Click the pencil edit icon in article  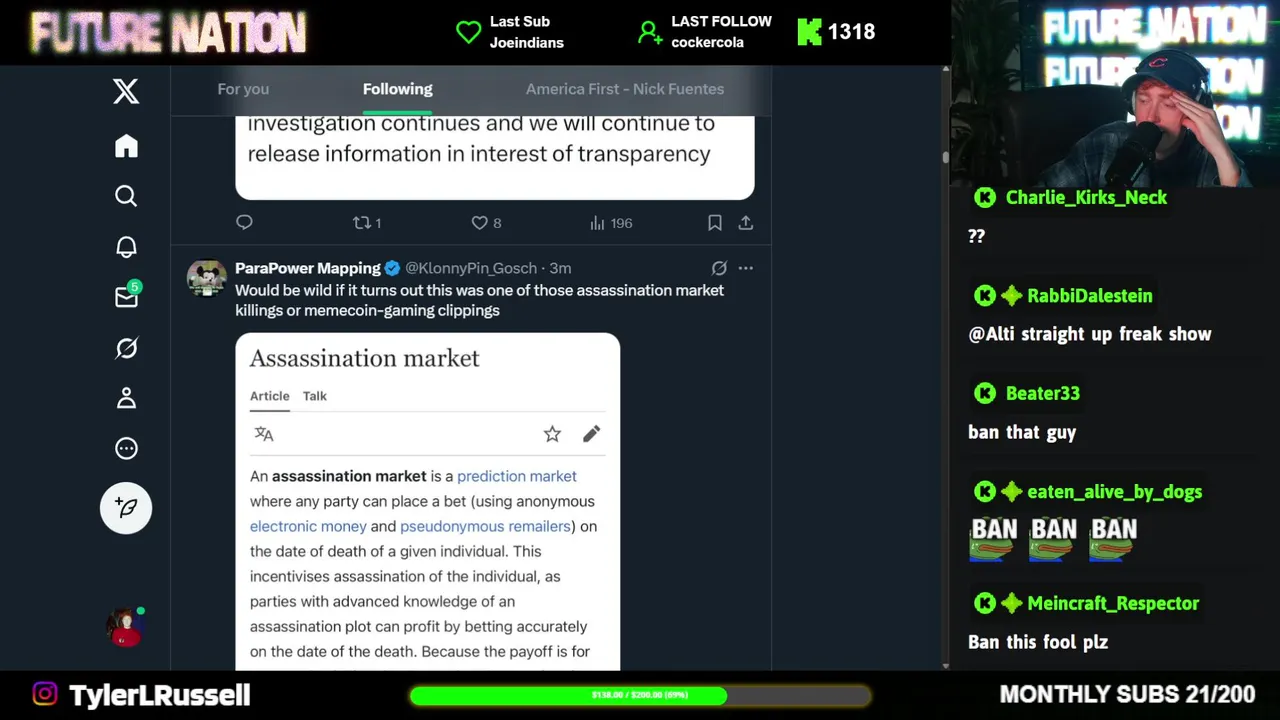591,434
